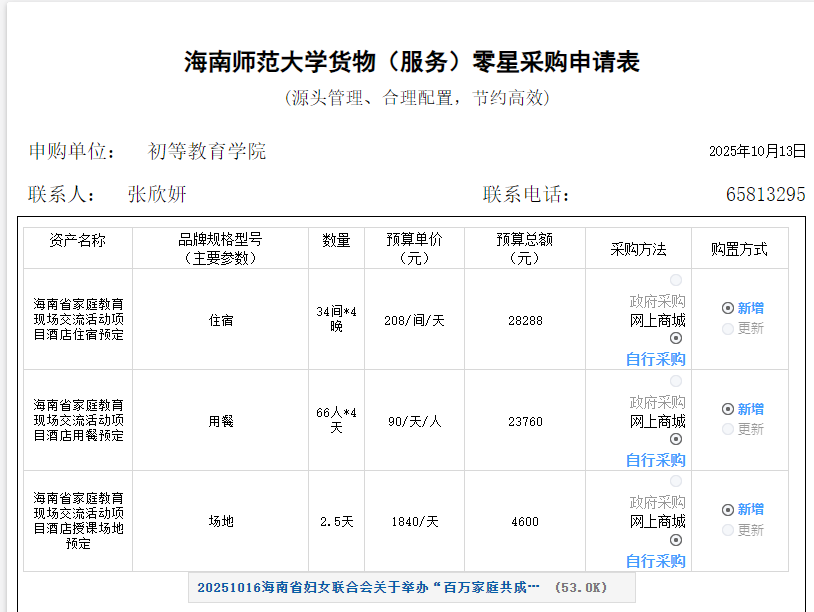This screenshot has width=814, height=612.
Task: Open the 20251016海南省妇女联合会 attachment link
Action: pyautogui.click(x=368, y=587)
